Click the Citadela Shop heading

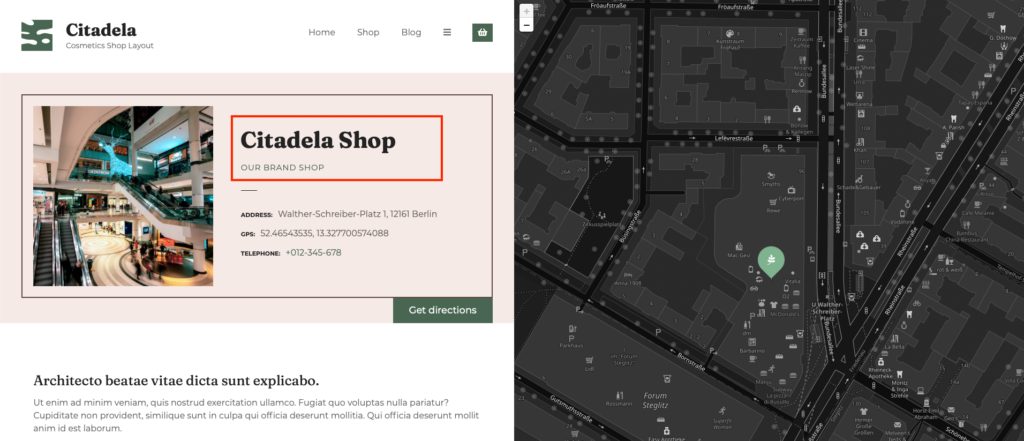(x=318, y=141)
